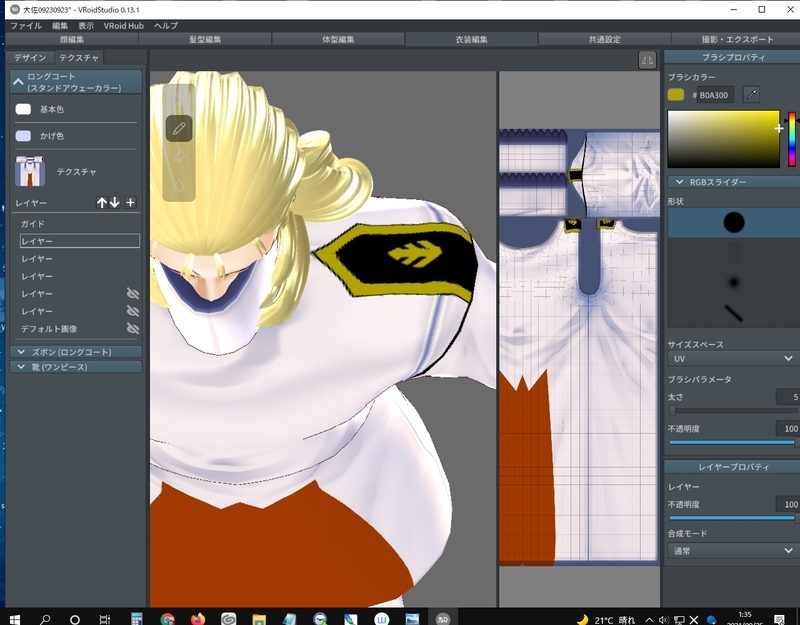
Task: Open the VRoid Hub menu
Action: coord(123,26)
